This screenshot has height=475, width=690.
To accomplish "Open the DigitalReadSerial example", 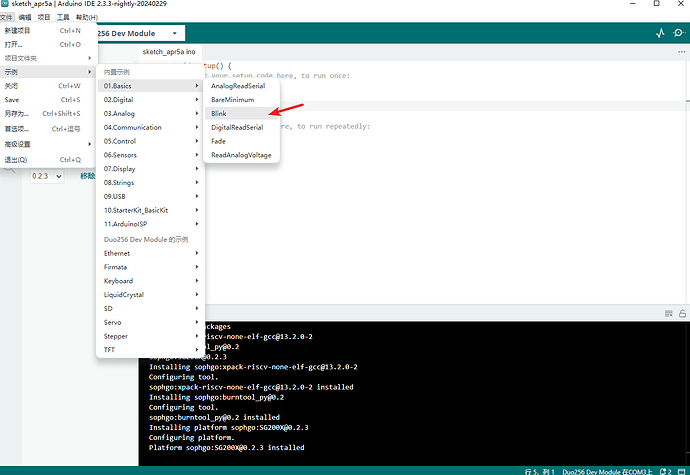I will (242, 127).
